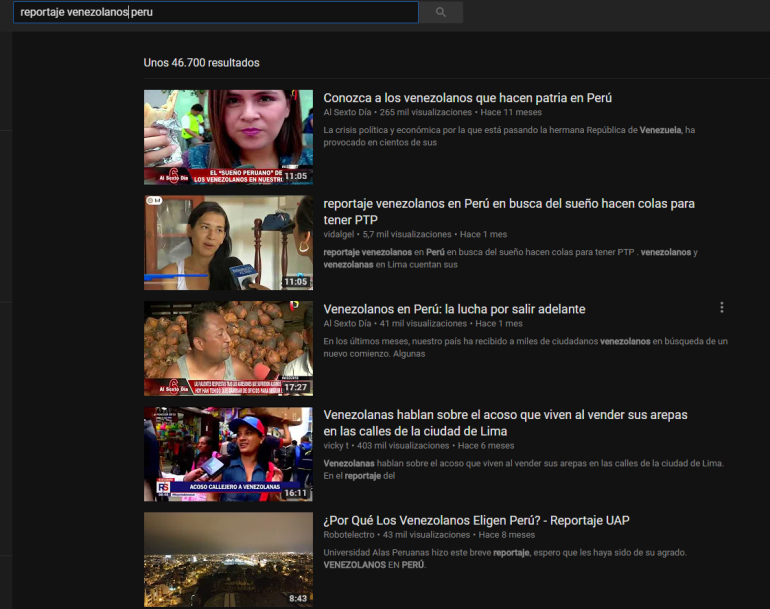Click title '¿Por Qué Los Venezolanos Eligen Perú?'

pos(476,520)
